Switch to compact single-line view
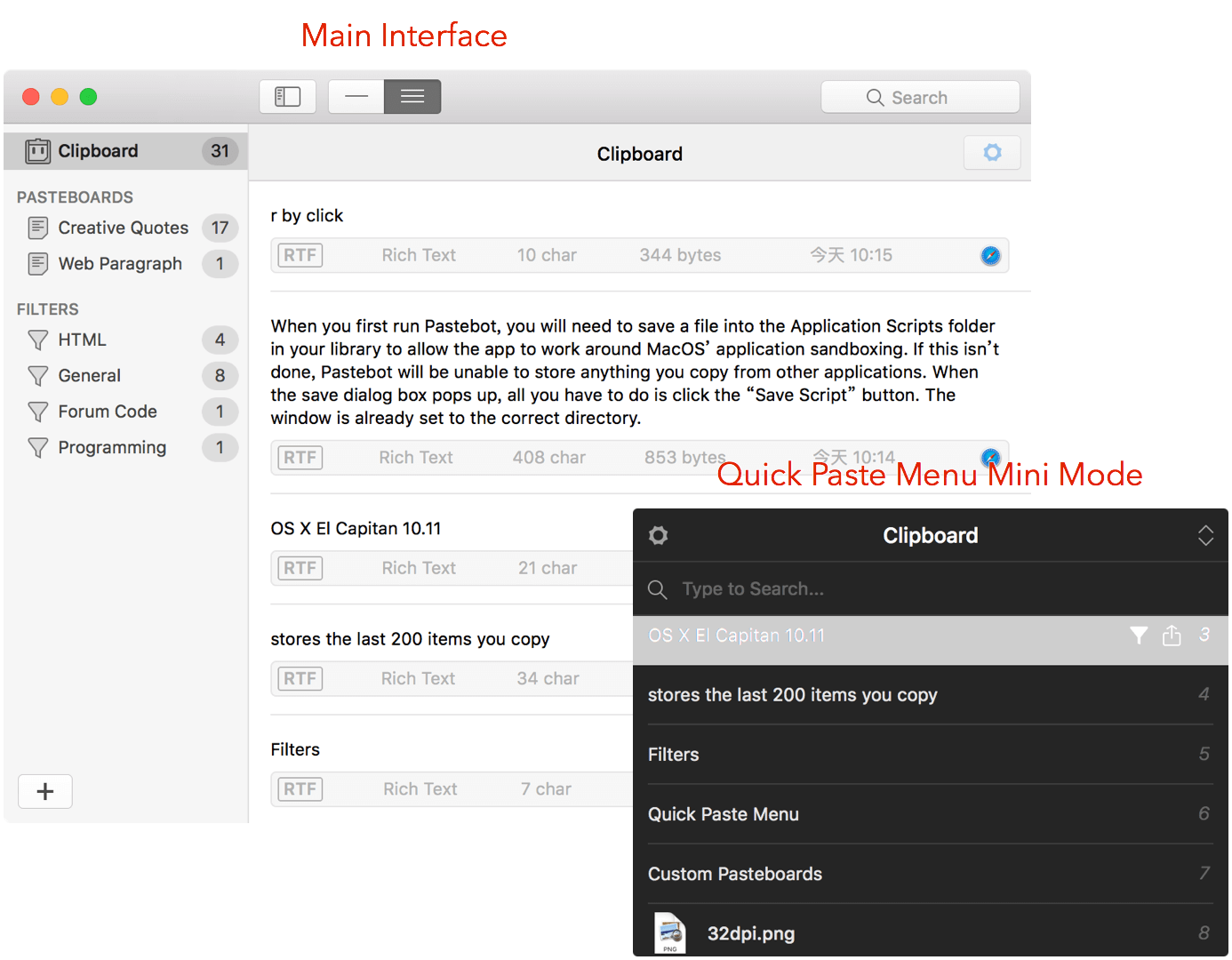 pyautogui.click(x=356, y=97)
